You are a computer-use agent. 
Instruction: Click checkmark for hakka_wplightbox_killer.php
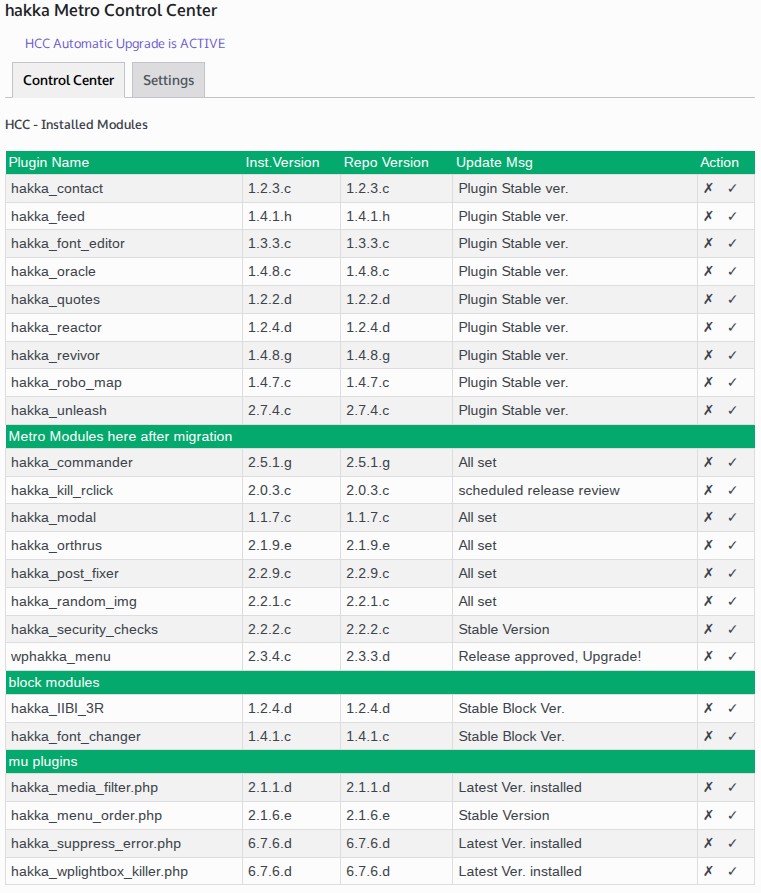click(732, 871)
